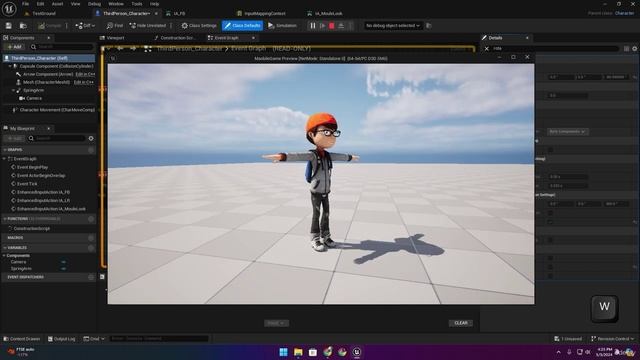Open the Edit menu
This screenshot has width=640, height=360.
tap(40, 4)
